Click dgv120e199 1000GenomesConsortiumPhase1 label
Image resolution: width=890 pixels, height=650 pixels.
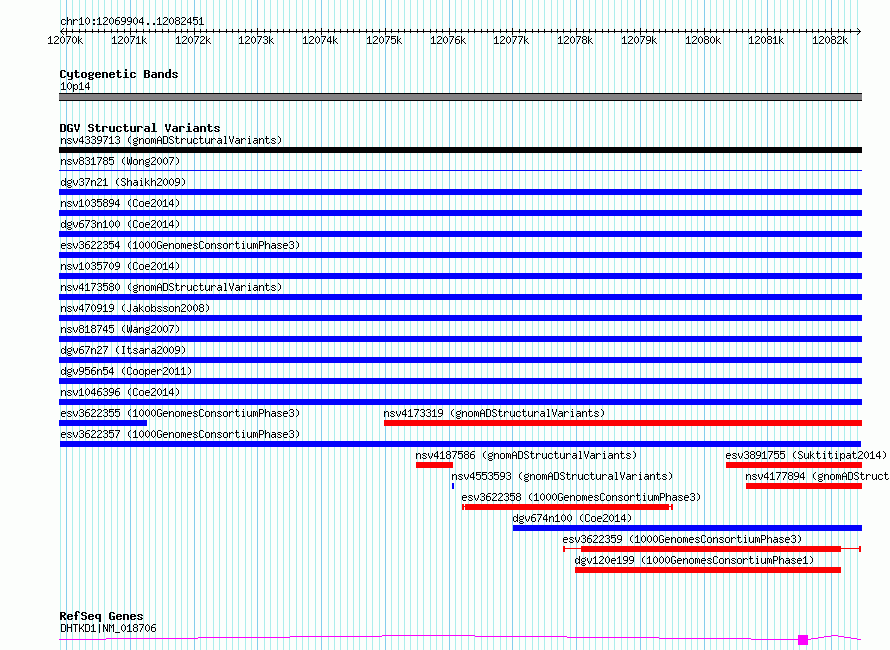[694, 560]
